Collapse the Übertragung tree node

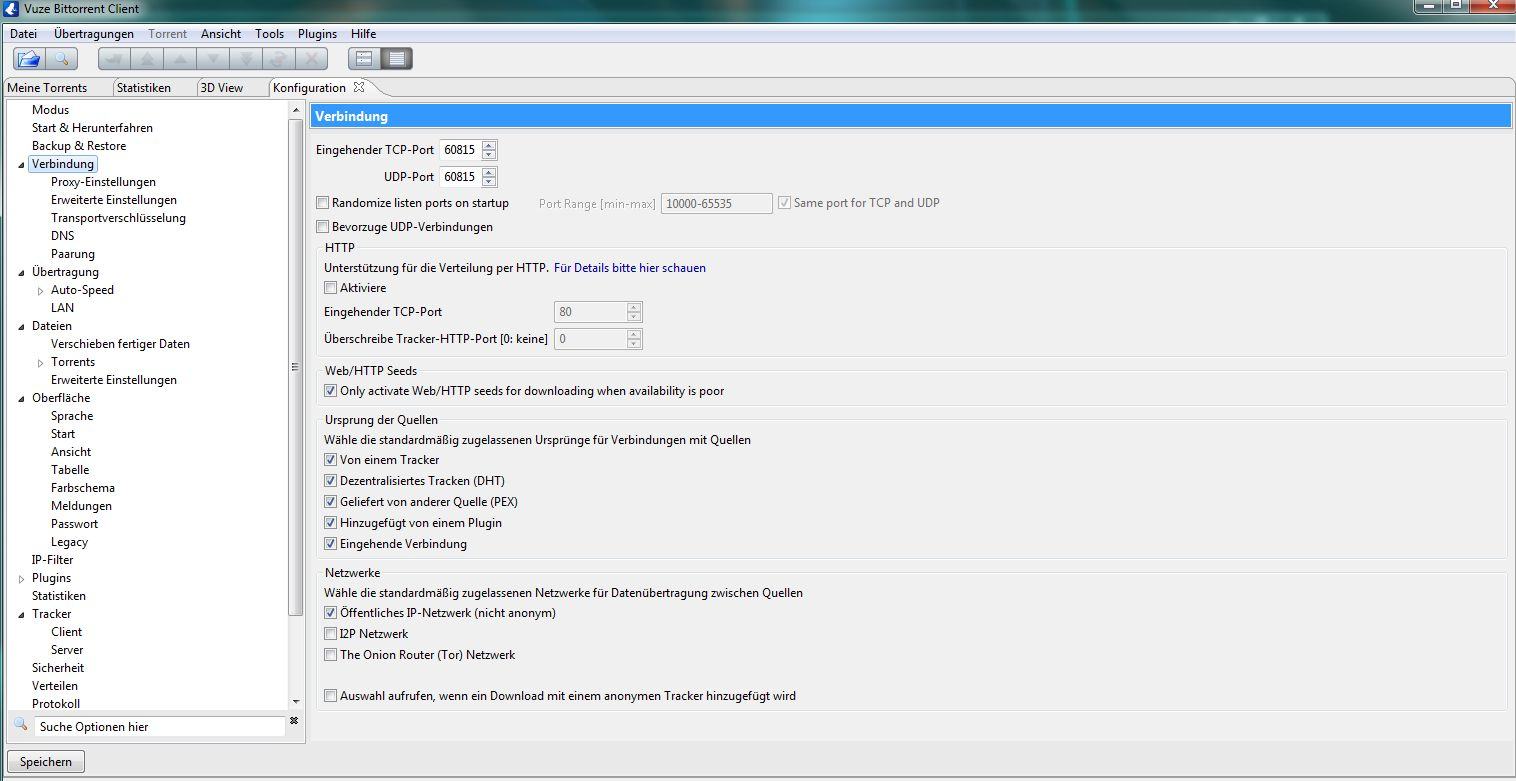click(22, 272)
